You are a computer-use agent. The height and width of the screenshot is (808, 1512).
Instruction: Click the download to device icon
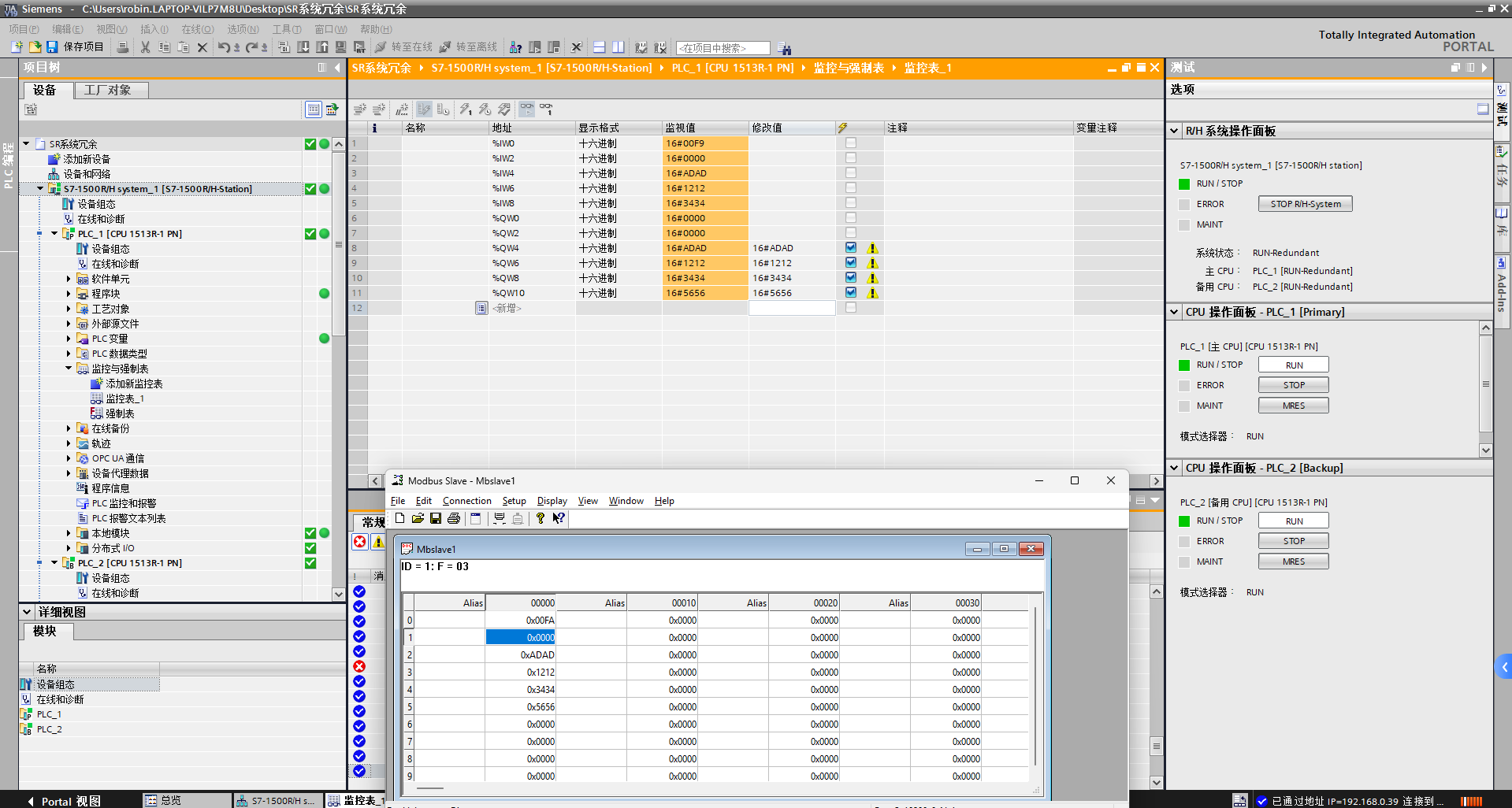(x=303, y=47)
